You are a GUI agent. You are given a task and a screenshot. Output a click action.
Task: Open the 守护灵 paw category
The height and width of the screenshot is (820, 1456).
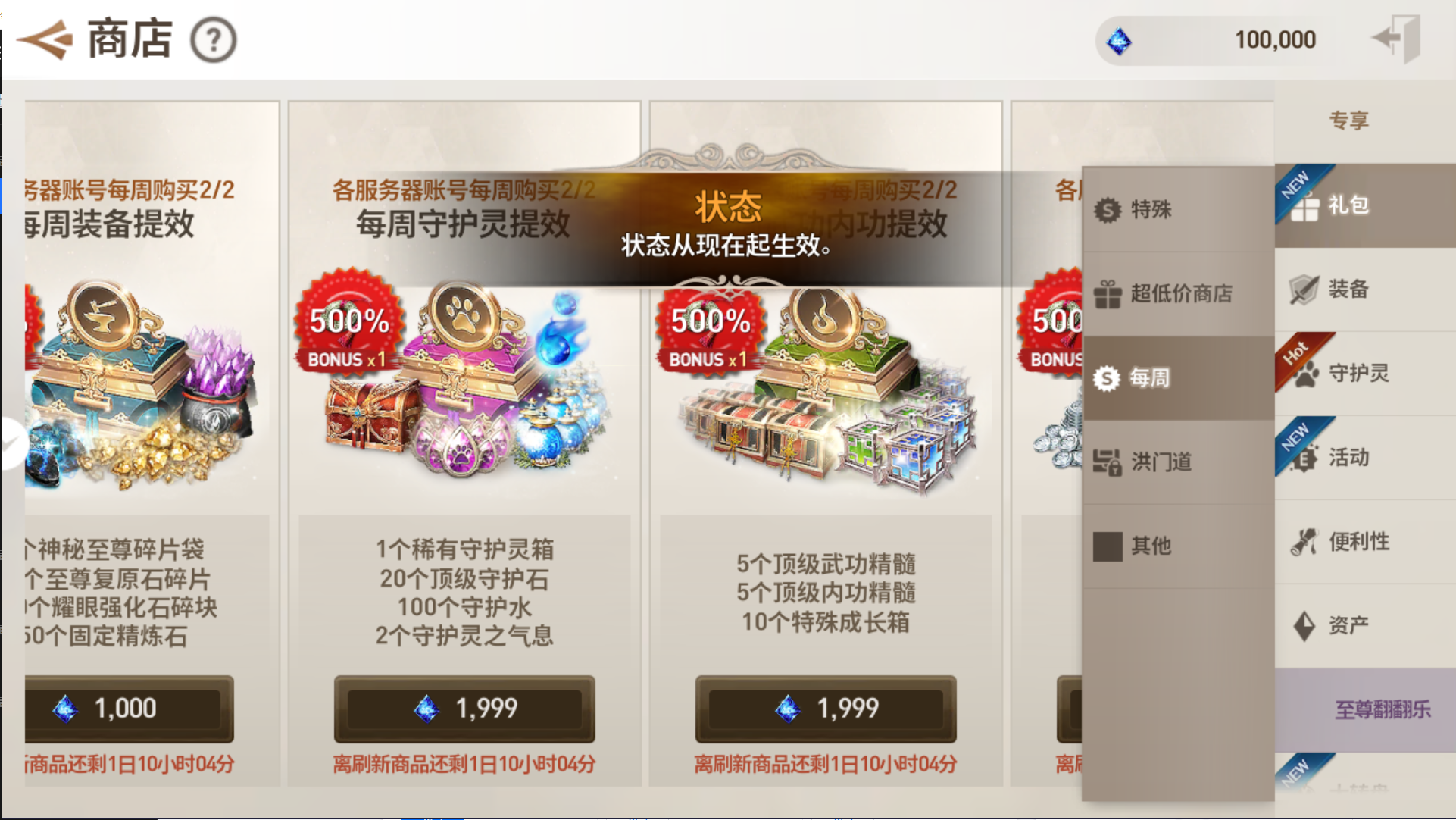(x=1365, y=374)
